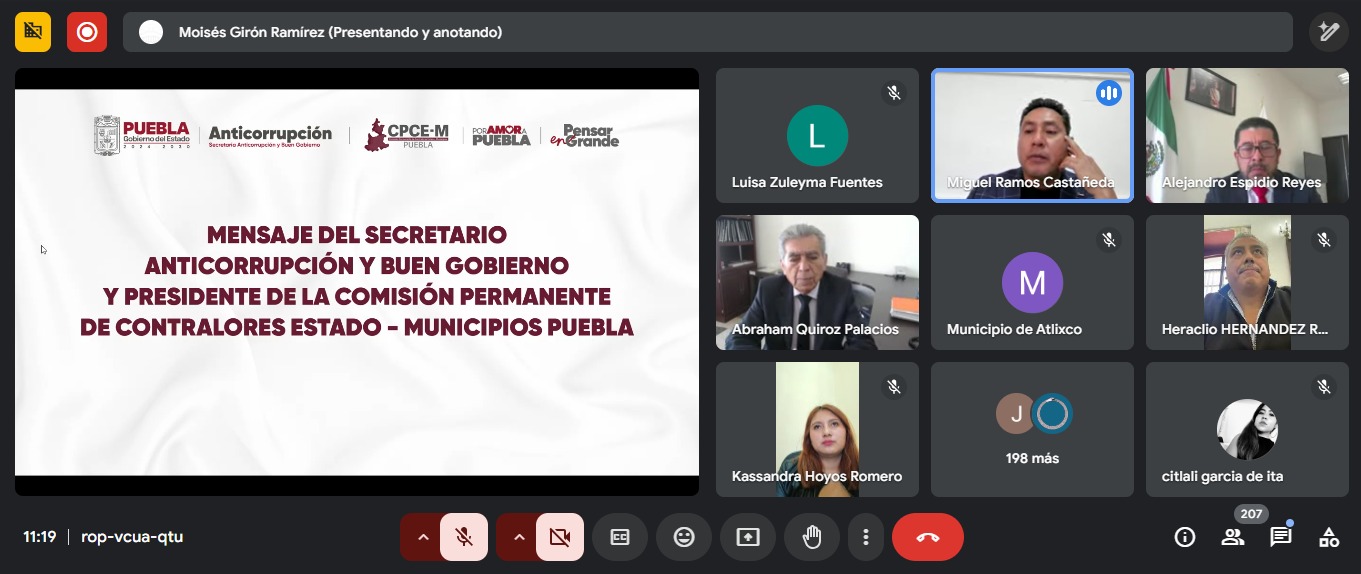The height and width of the screenshot is (574, 1361).
Task: Open meeting details info icon
Action: coord(1185,538)
